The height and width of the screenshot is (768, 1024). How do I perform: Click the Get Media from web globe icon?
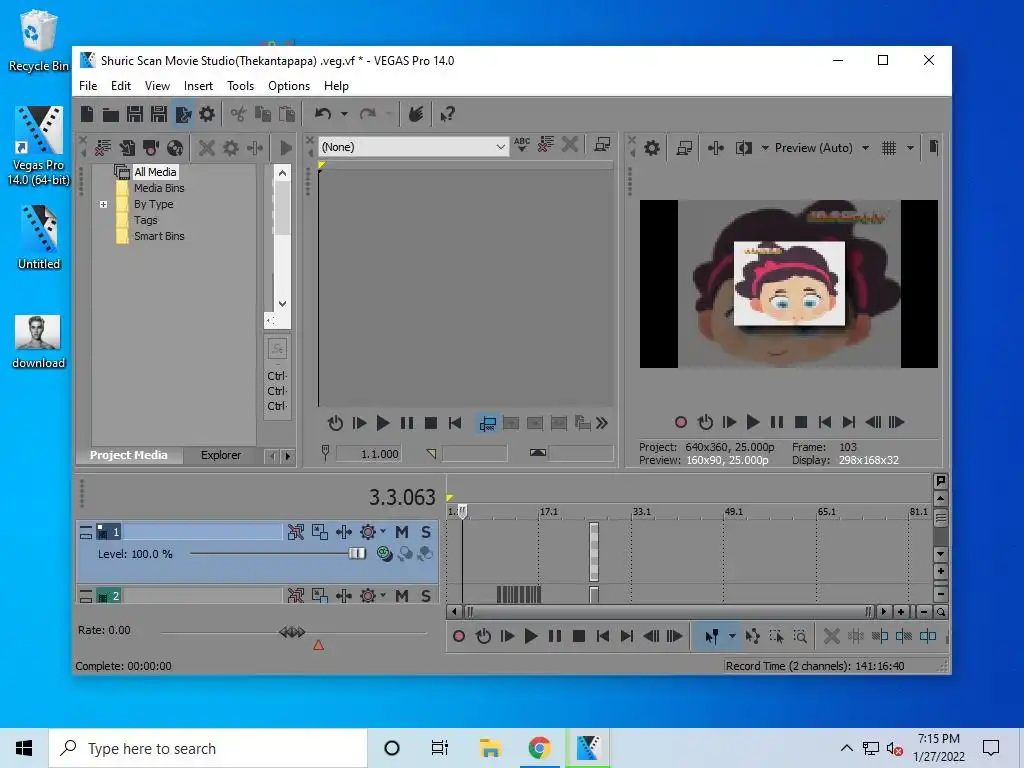coord(175,148)
